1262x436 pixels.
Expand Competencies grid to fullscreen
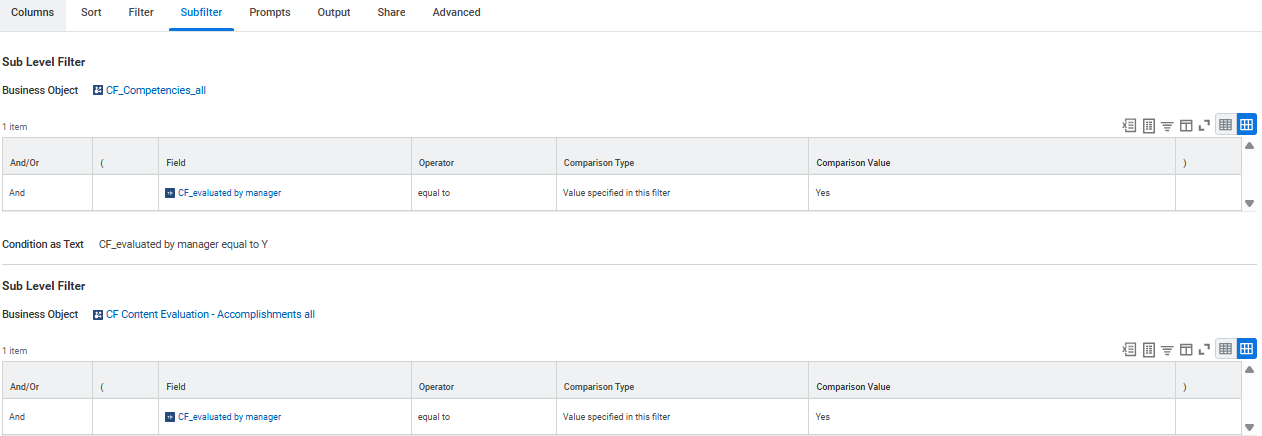click(x=1204, y=125)
